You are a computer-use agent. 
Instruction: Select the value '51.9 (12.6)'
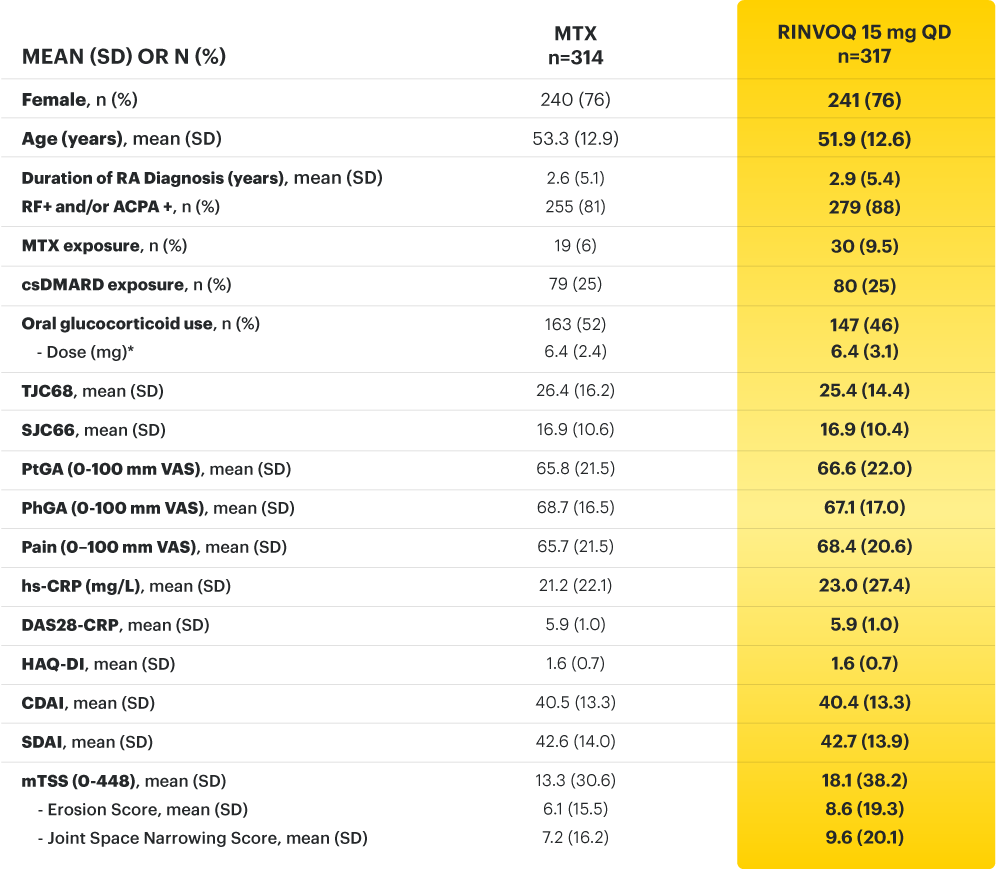(864, 139)
